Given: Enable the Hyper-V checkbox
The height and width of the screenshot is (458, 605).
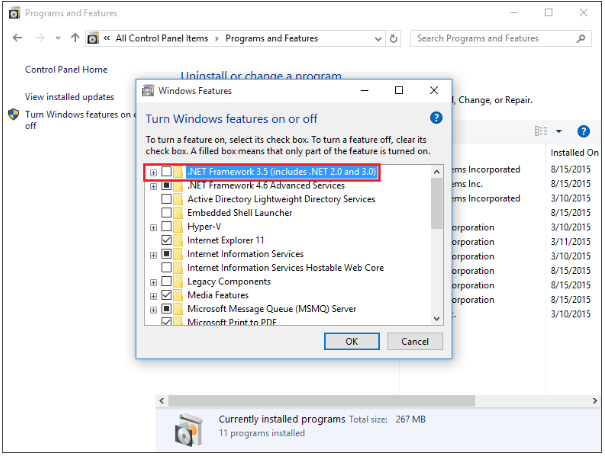Looking at the screenshot, I should tap(166, 226).
